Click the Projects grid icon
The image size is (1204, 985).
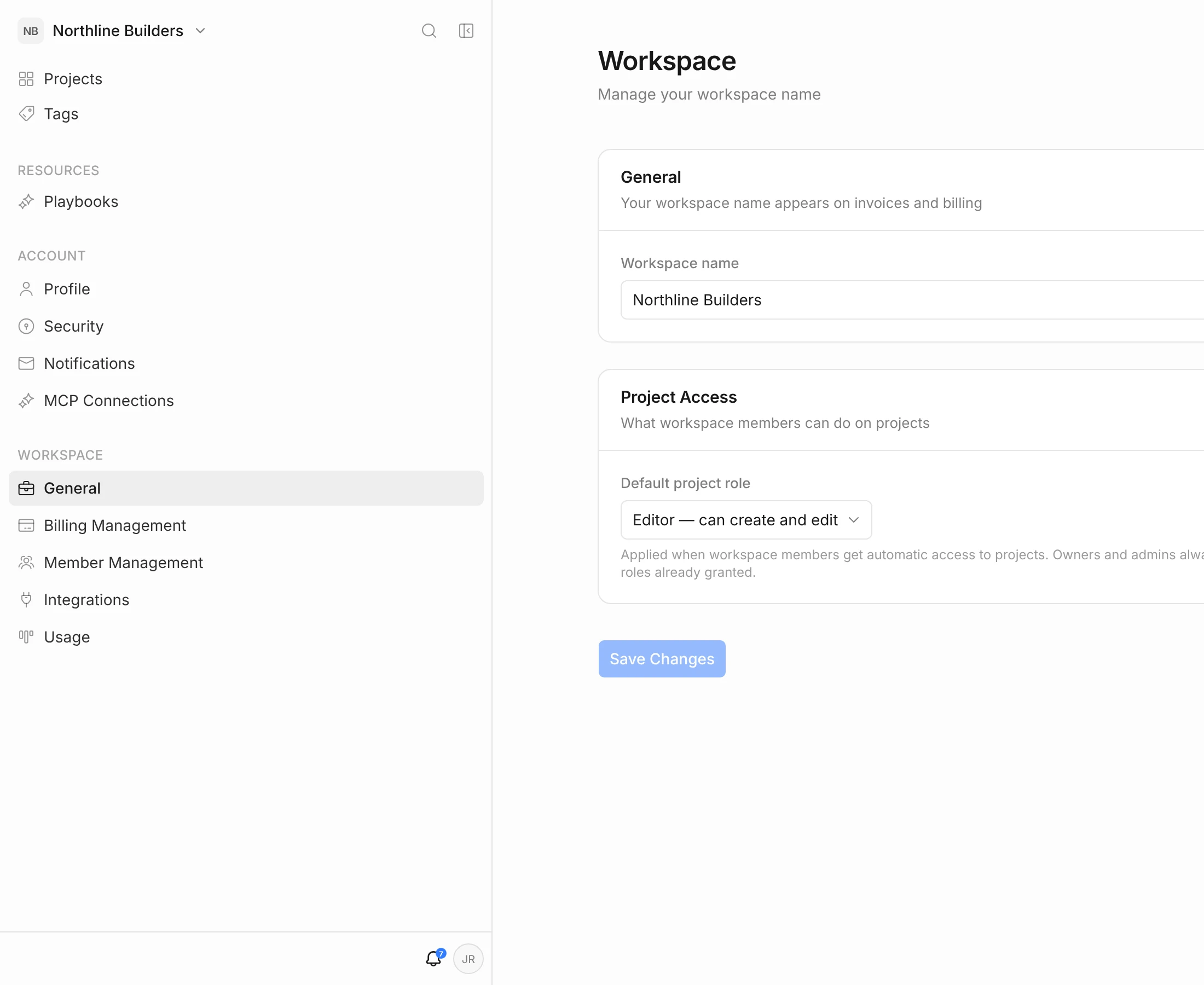[x=26, y=79]
